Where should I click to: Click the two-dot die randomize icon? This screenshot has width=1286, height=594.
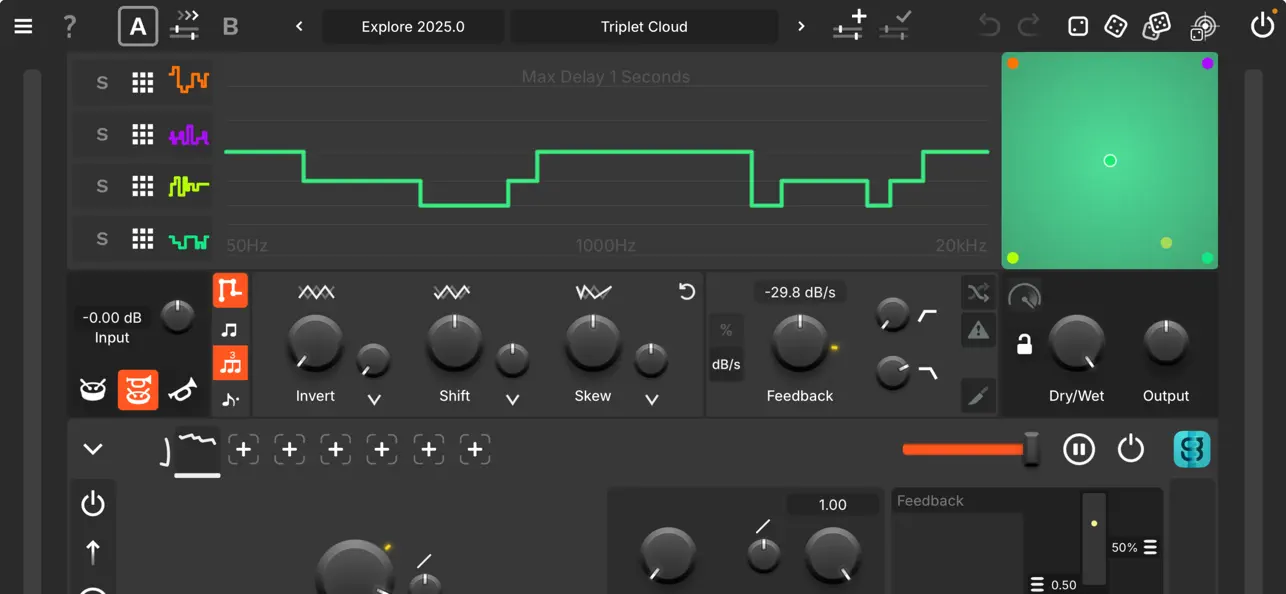[1116, 26]
